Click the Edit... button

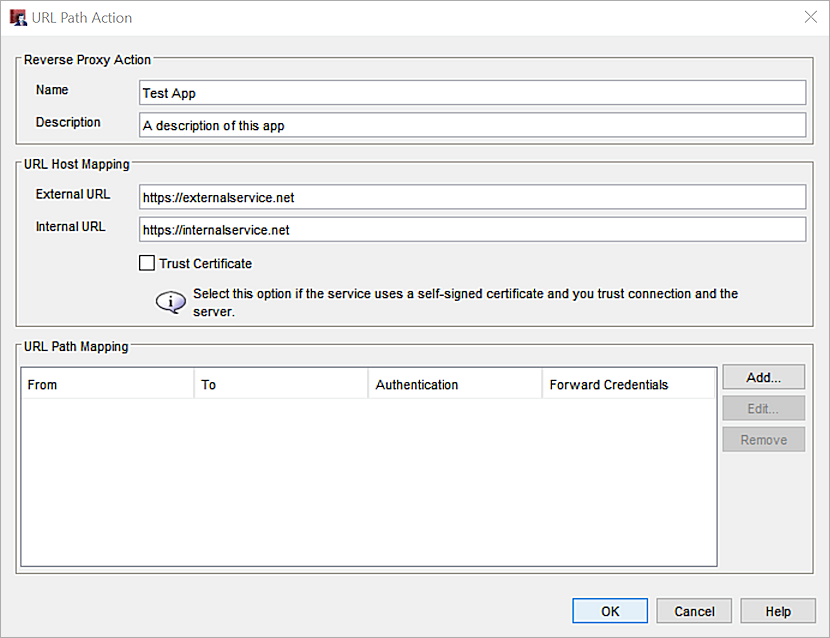click(763, 409)
